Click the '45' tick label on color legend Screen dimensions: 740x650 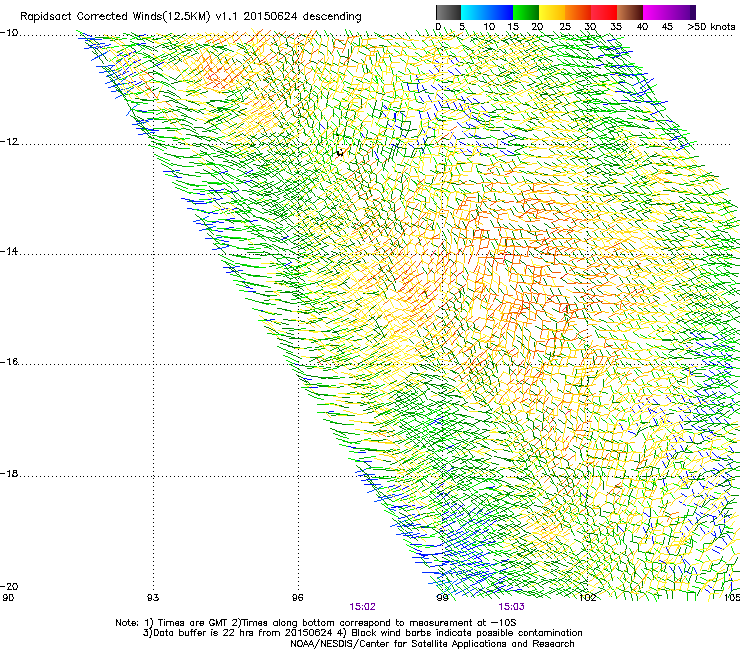[667, 27]
